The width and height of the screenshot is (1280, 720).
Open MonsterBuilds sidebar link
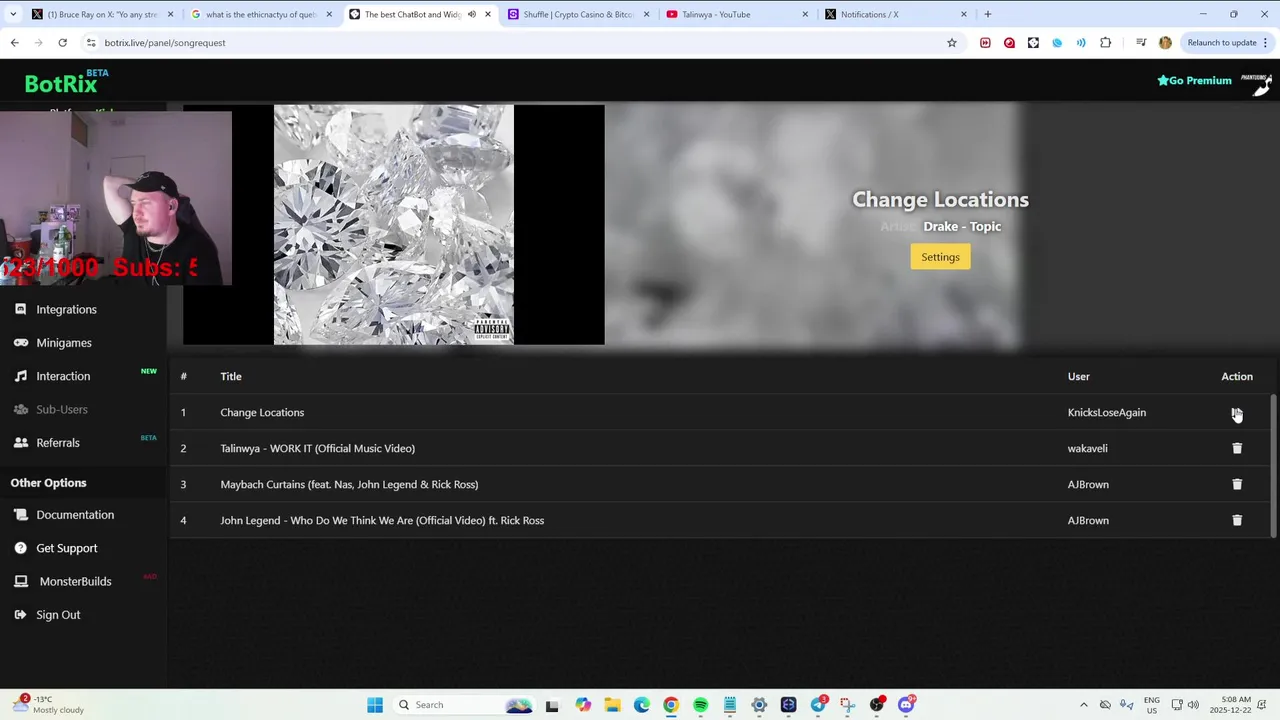click(x=75, y=581)
